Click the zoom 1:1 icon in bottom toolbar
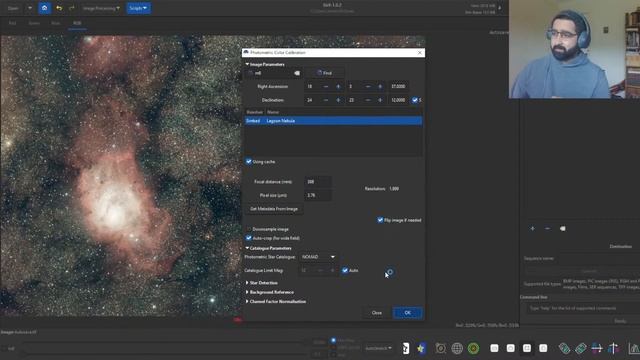This screenshot has width=640, height=360. click(543, 348)
